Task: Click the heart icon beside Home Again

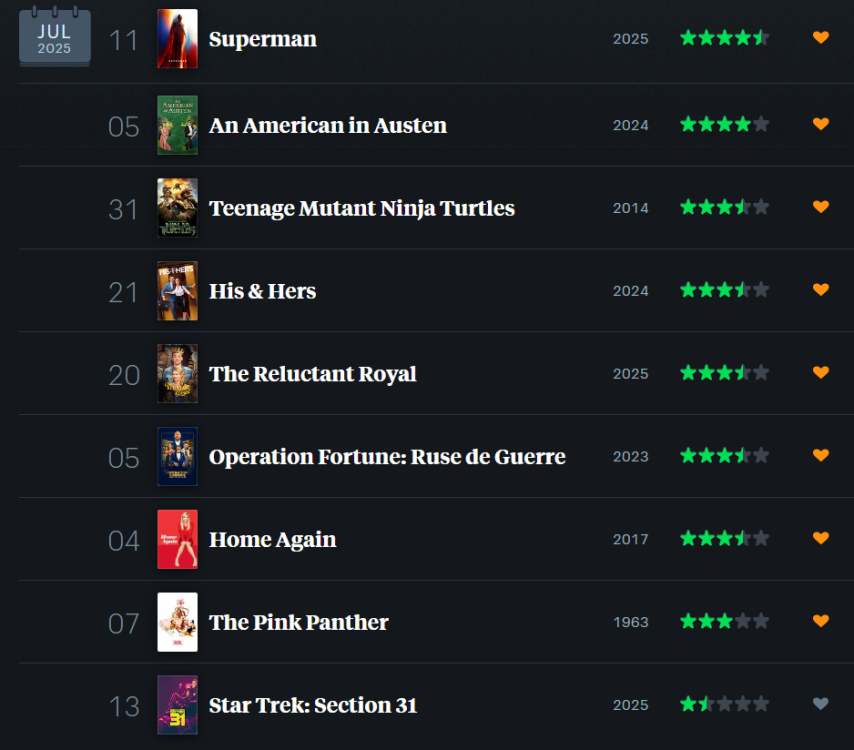Action: click(x=821, y=538)
